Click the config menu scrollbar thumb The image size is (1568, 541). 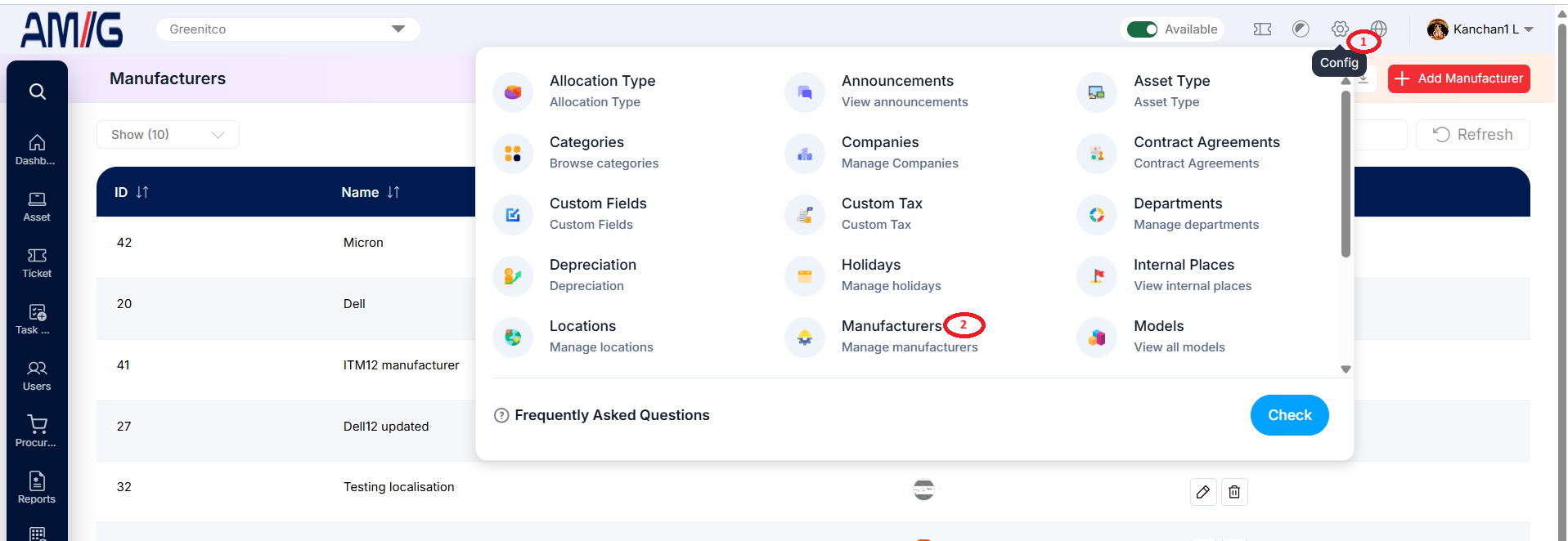1346,173
